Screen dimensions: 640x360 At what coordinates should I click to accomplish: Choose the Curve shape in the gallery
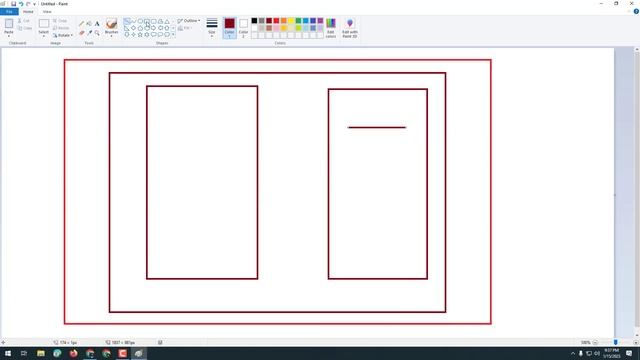[x=133, y=21]
